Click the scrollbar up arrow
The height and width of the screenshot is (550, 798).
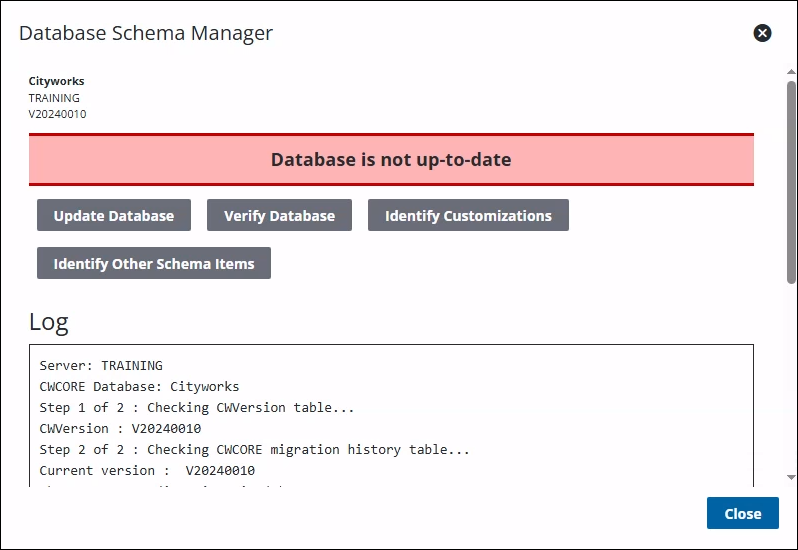click(x=791, y=72)
